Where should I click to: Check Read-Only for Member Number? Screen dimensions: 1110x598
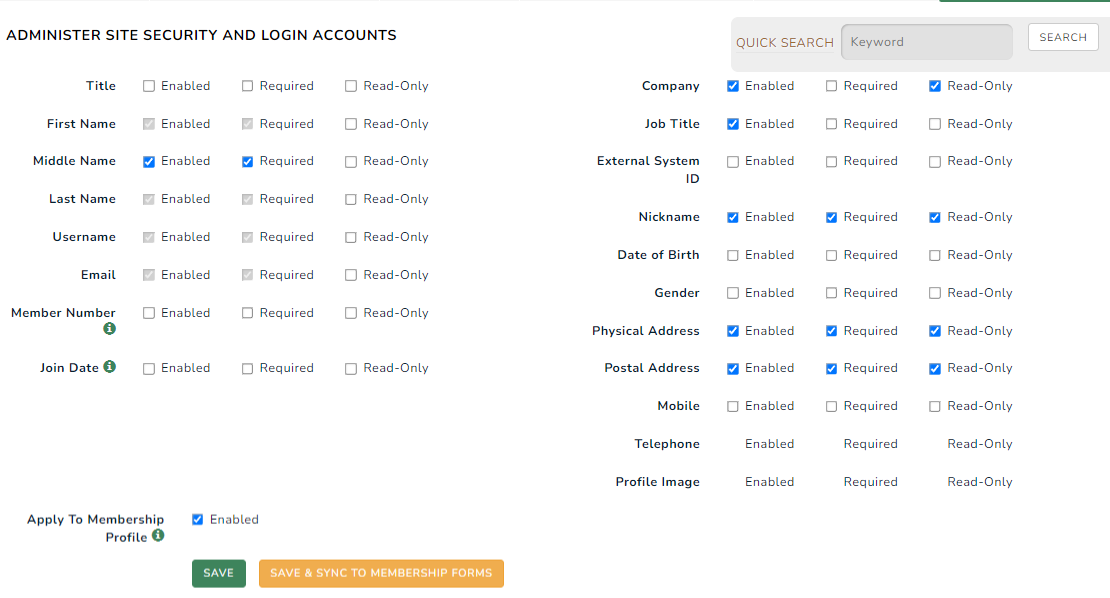point(351,313)
